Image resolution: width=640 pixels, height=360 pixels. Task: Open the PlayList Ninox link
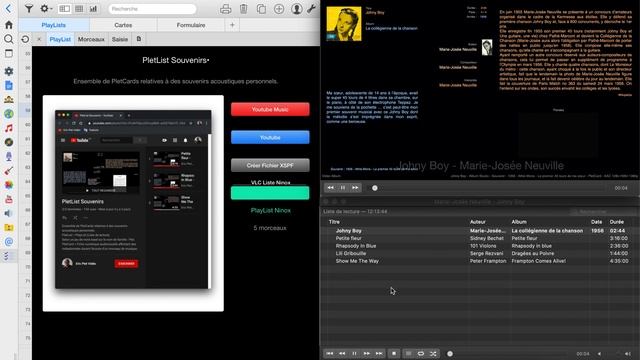click(x=271, y=211)
